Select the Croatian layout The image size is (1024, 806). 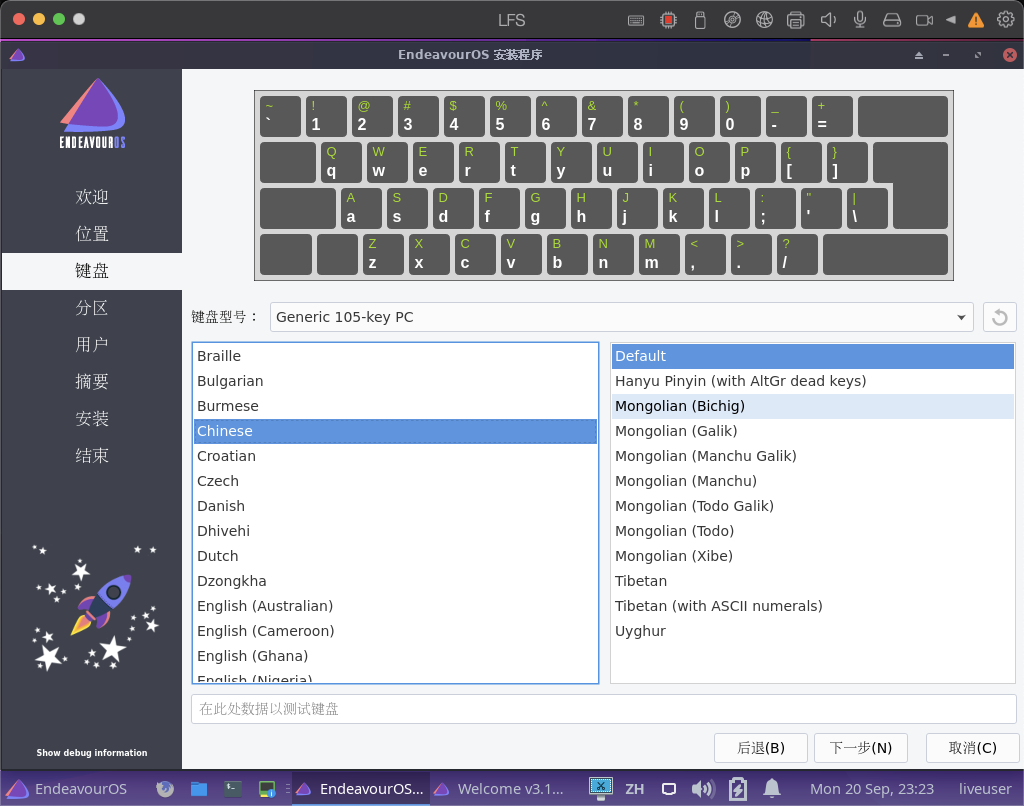tap(395, 456)
